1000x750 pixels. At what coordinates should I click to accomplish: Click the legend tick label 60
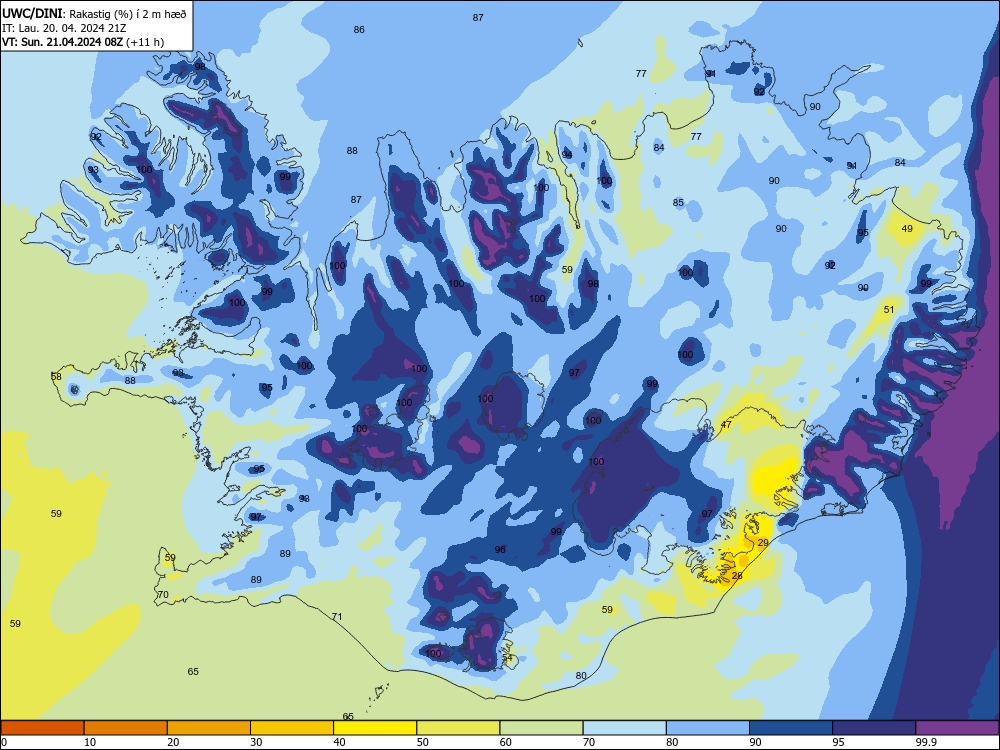pos(506,742)
